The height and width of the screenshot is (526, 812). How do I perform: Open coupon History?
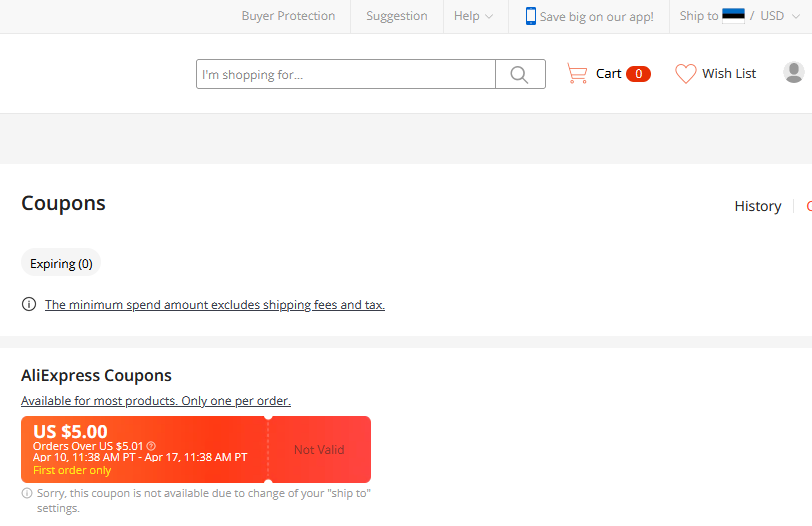758,206
